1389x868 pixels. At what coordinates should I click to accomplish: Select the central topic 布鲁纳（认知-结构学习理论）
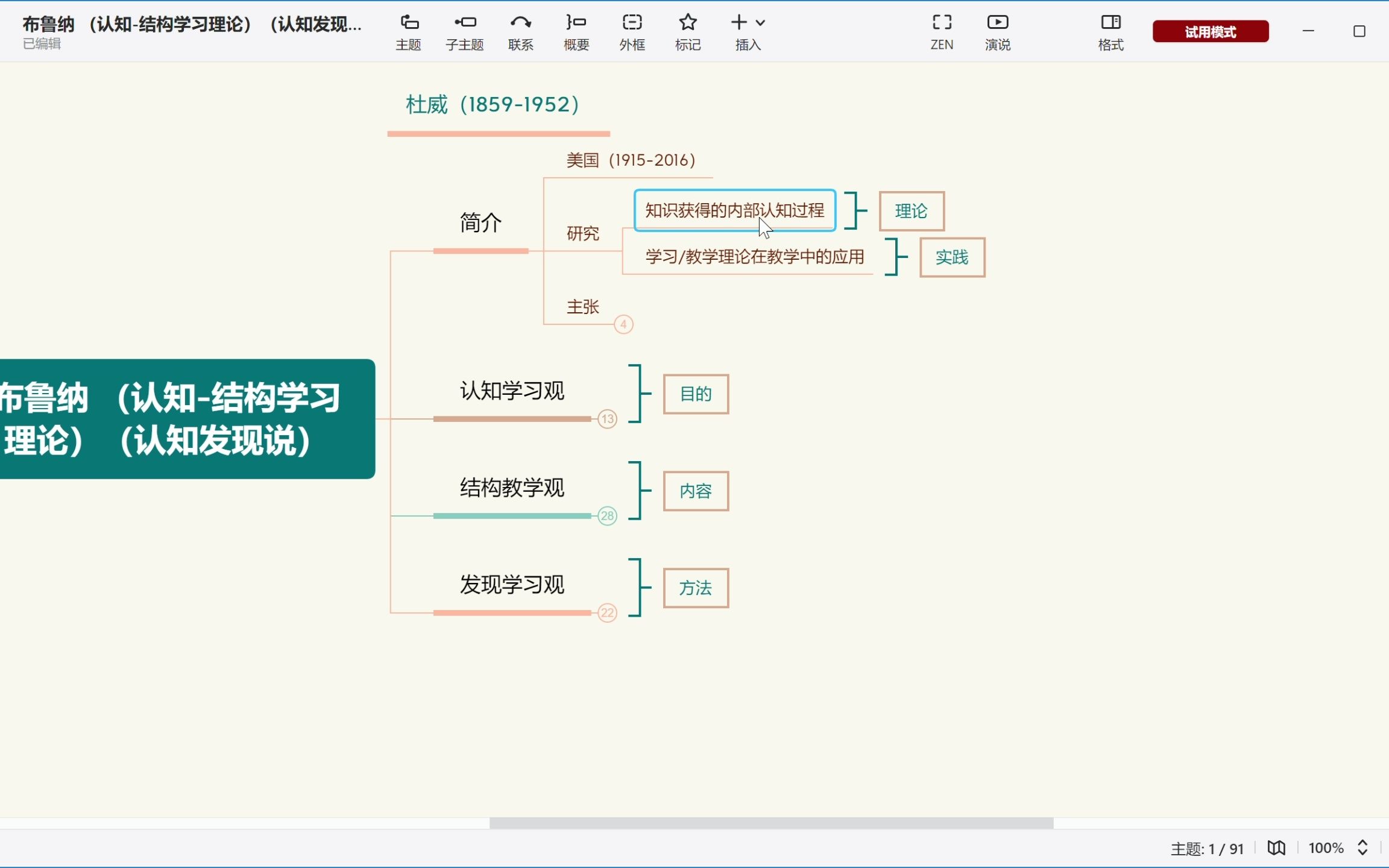[x=187, y=419]
